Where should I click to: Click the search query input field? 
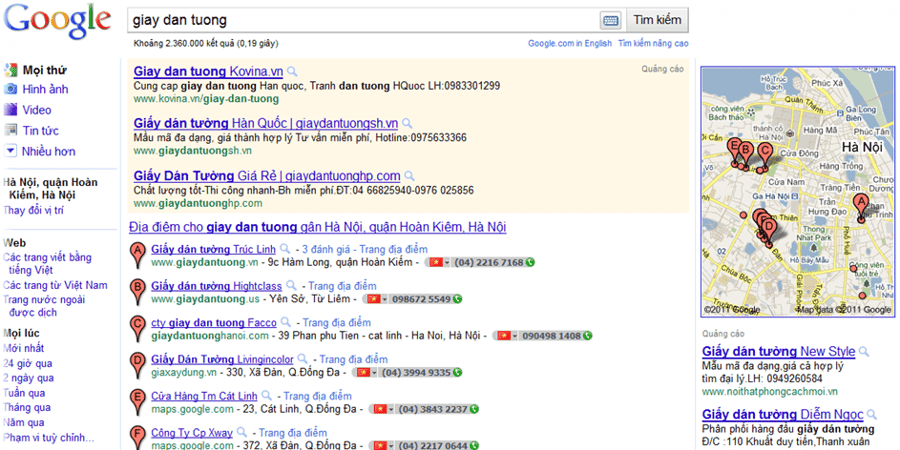click(x=364, y=21)
